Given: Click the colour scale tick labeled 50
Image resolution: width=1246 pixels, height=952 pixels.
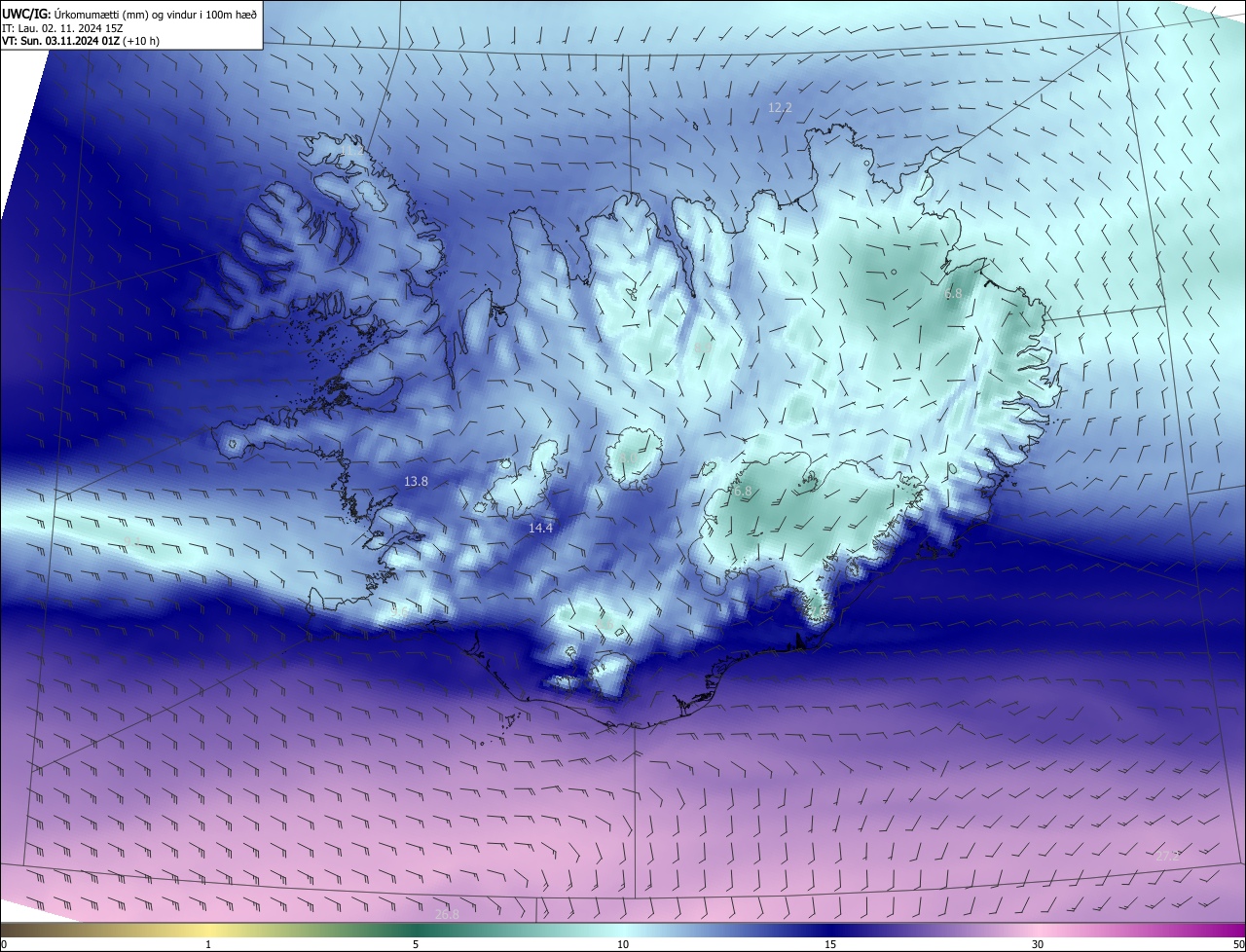Looking at the screenshot, I should pos(1238,944).
